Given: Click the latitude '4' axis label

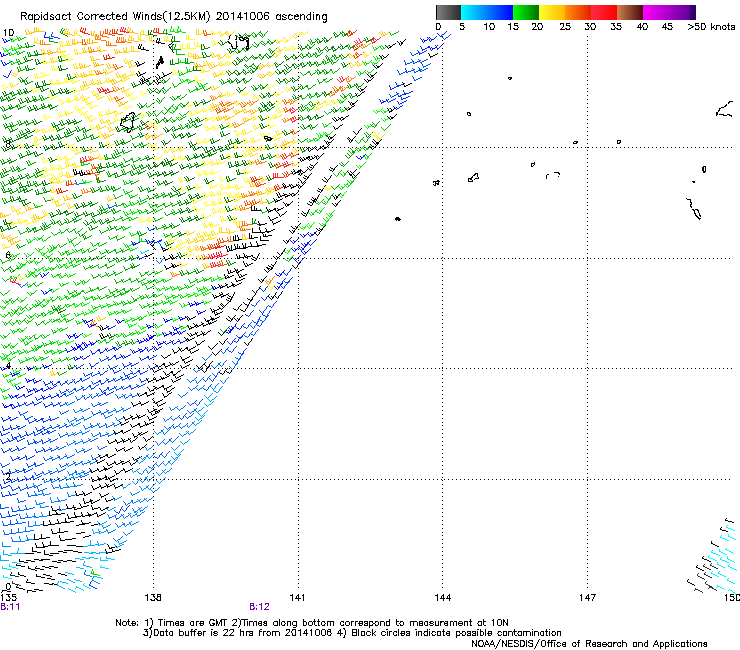Looking at the screenshot, I should pyautogui.click(x=8, y=366).
